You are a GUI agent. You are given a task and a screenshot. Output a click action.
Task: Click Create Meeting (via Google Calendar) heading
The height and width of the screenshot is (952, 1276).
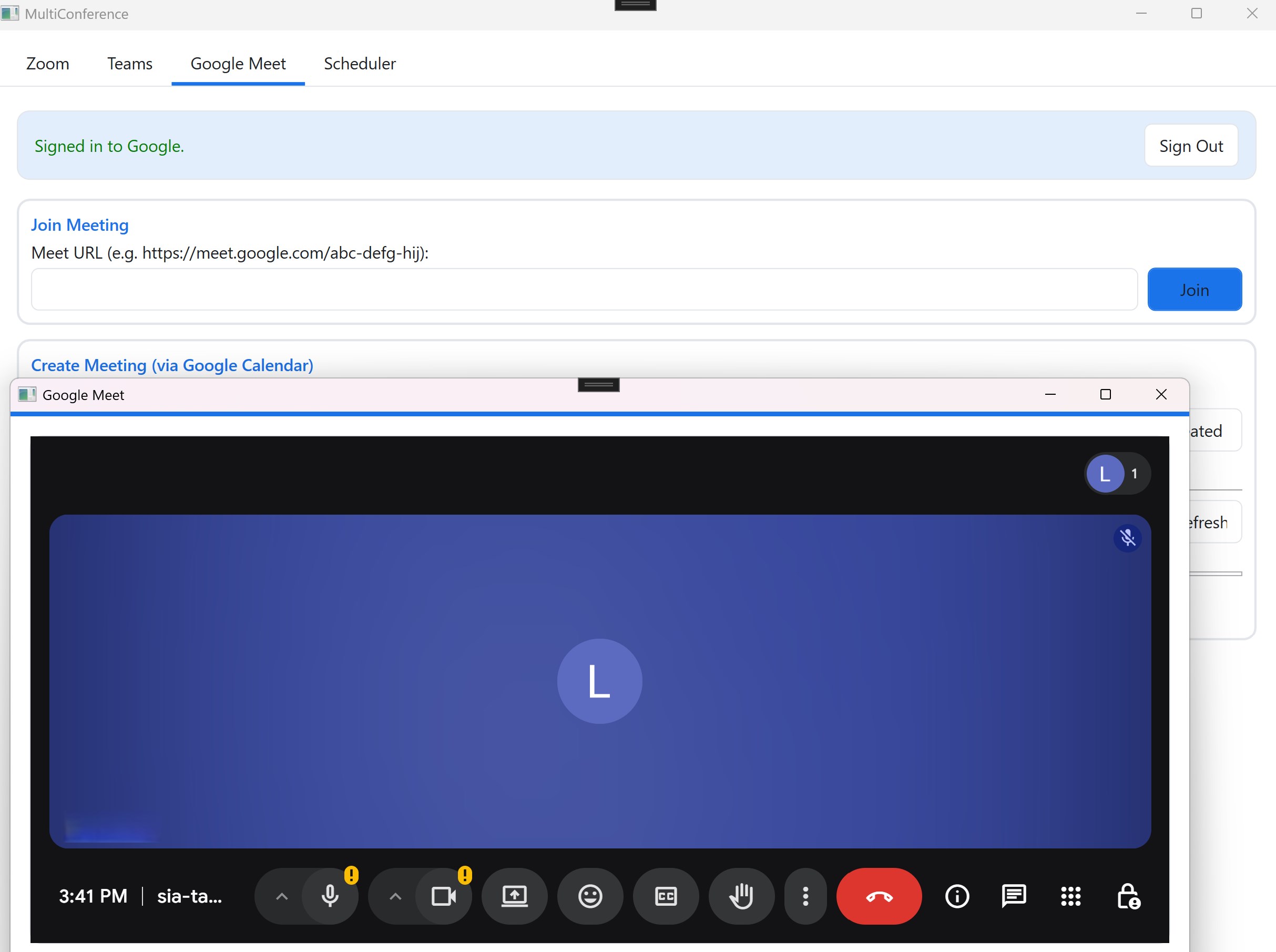[x=172, y=365]
